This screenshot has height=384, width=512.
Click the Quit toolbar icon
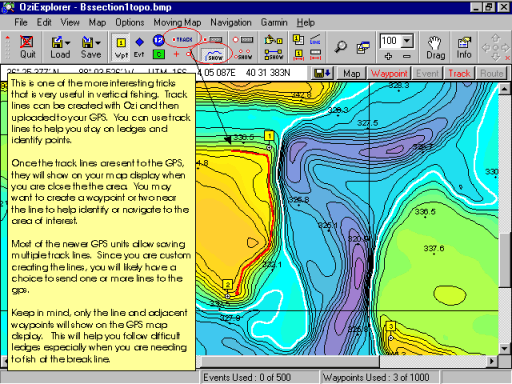27,47
